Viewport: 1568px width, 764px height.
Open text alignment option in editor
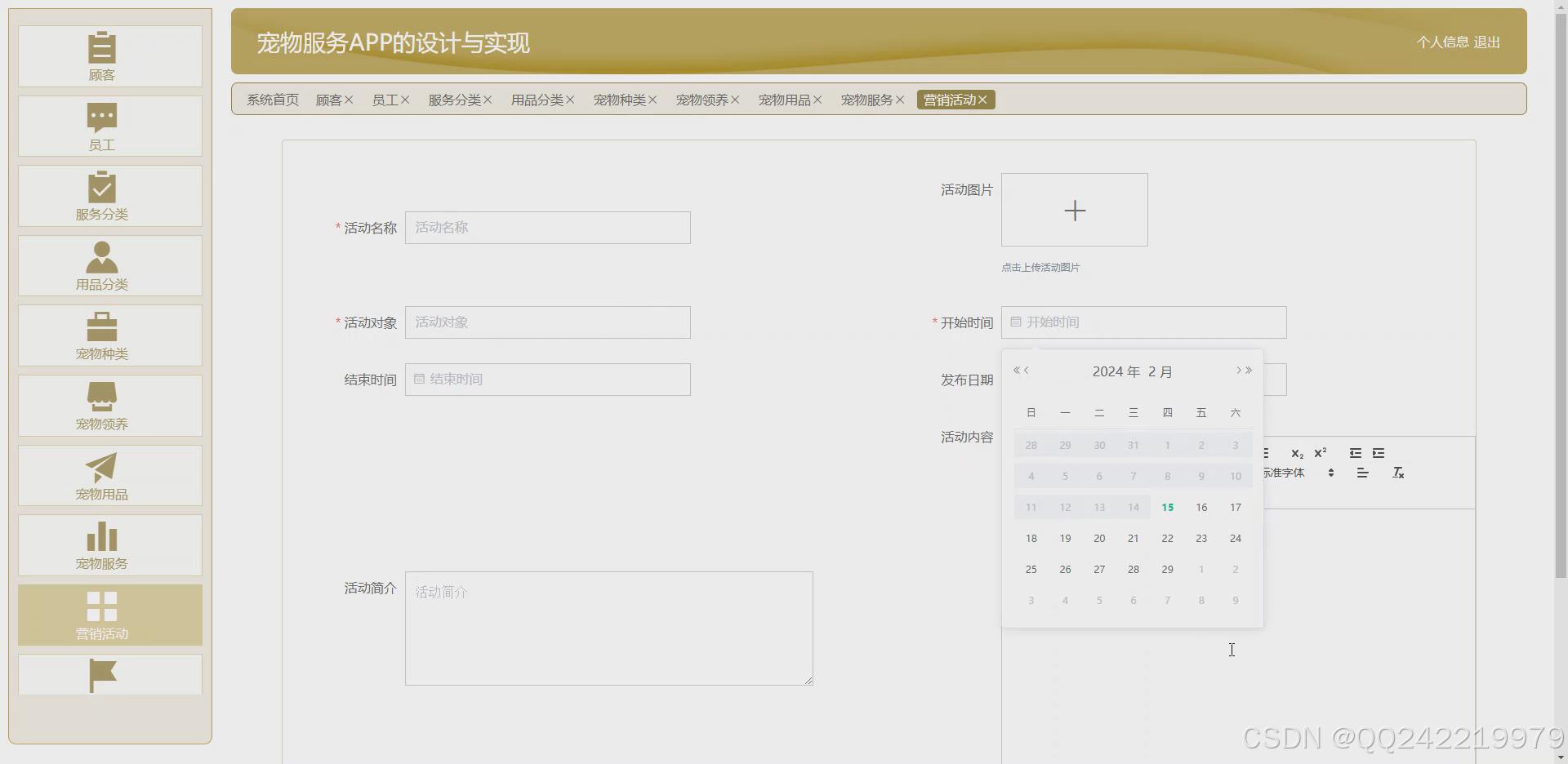pos(1362,473)
